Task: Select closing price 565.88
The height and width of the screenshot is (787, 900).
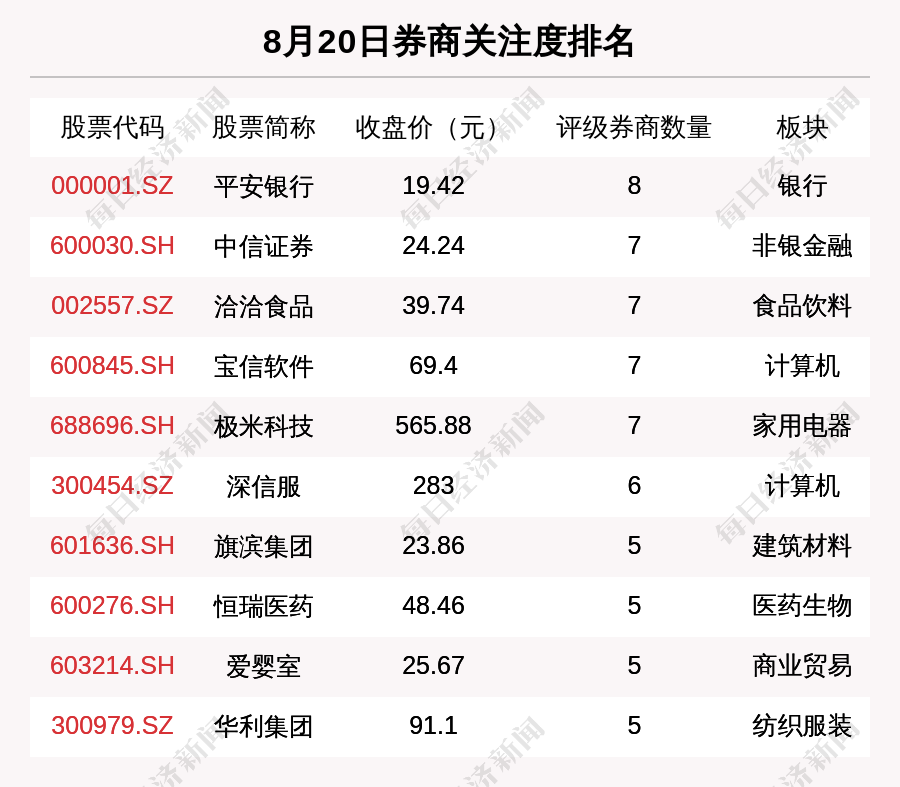Action: (433, 425)
